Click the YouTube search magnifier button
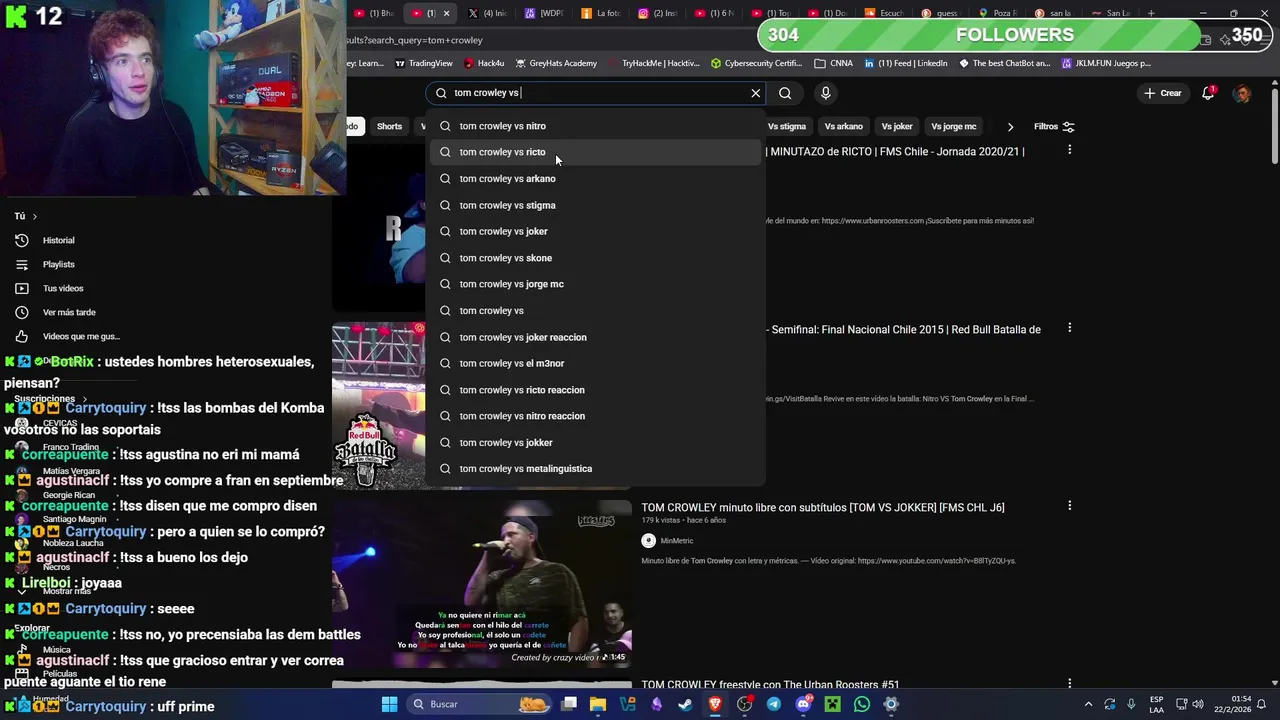The image size is (1280, 720). click(x=785, y=93)
